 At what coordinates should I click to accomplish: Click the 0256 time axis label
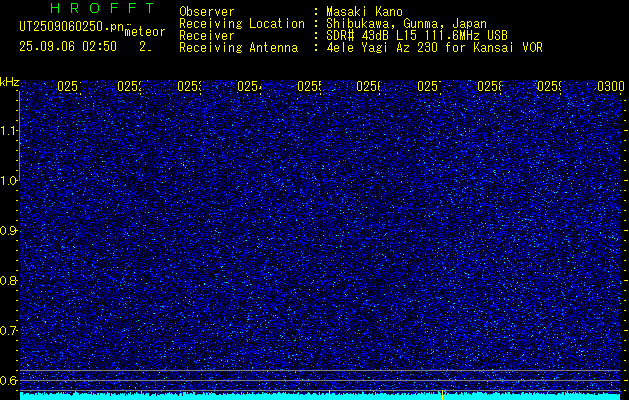coord(369,86)
